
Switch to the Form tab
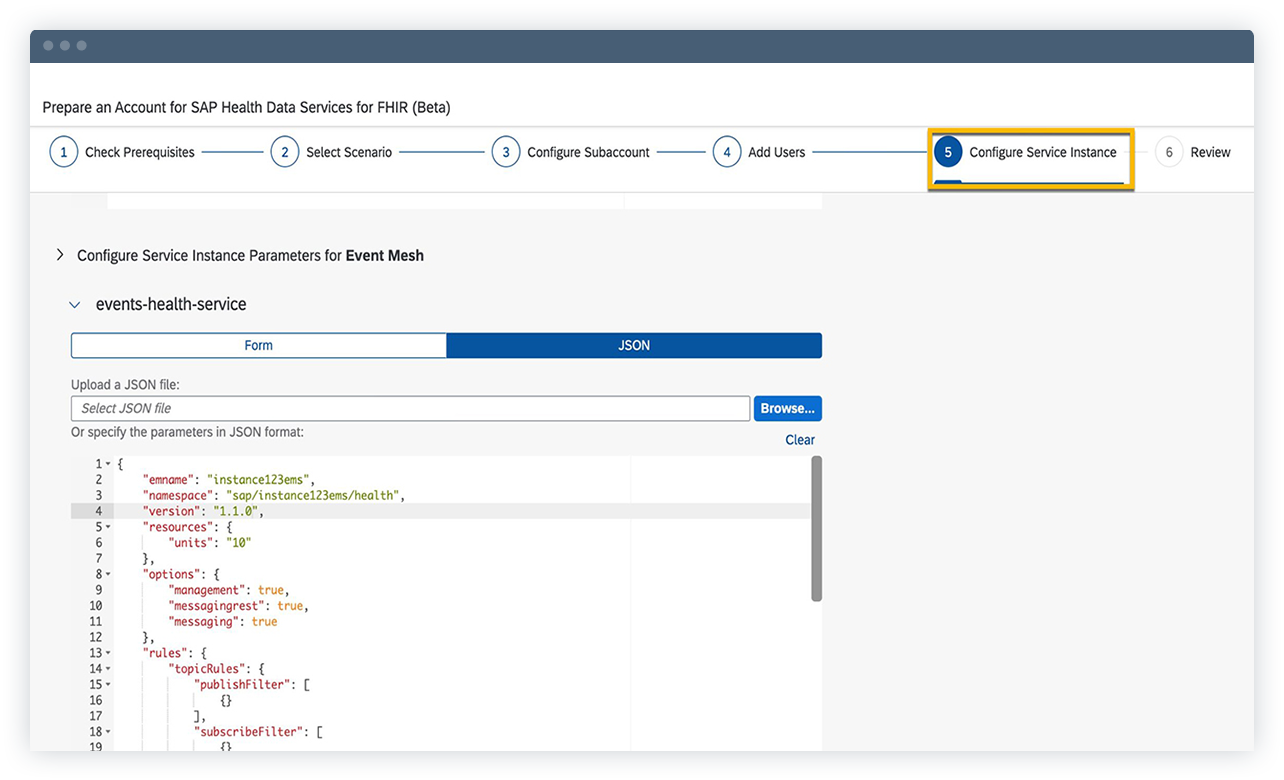(258, 344)
